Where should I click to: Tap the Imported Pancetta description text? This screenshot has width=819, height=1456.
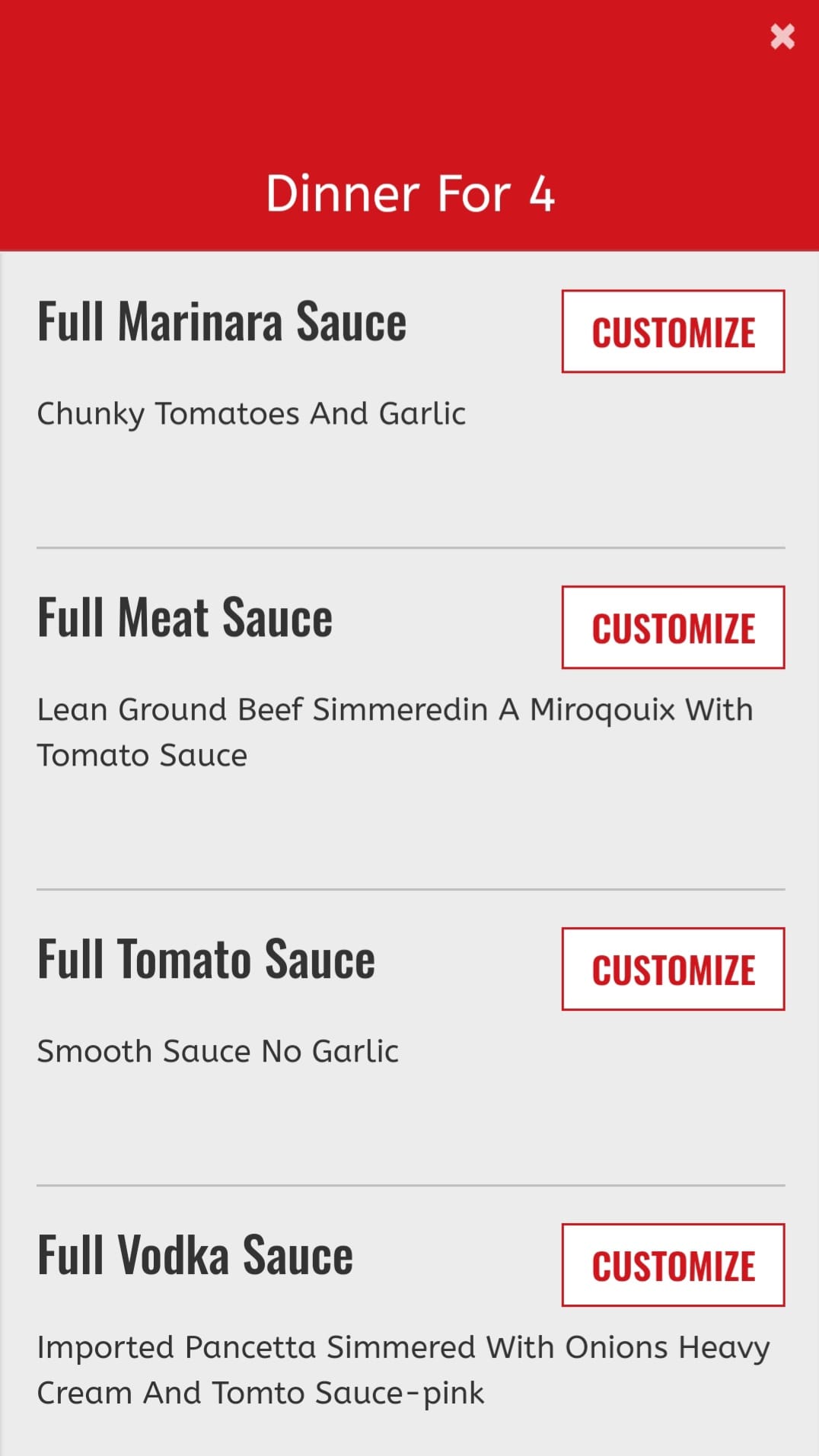pos(403,1348)
